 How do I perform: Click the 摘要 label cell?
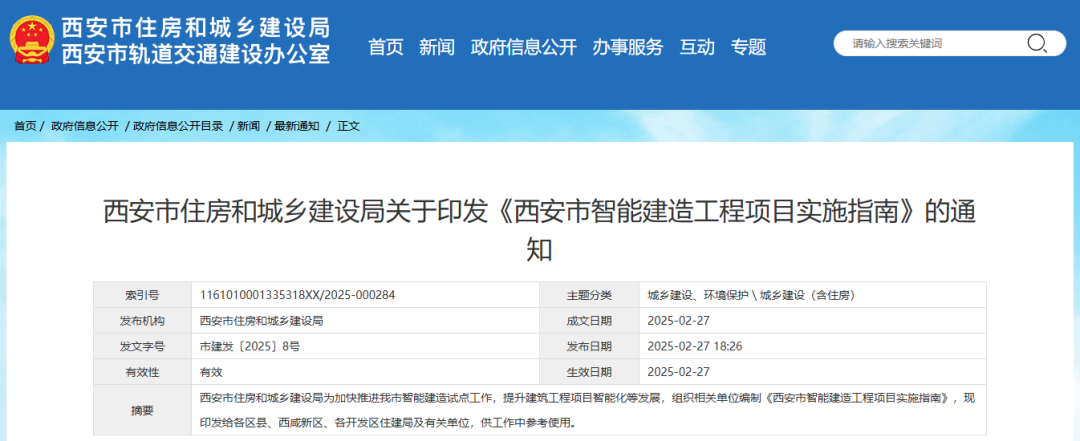(x=143, y=410)
